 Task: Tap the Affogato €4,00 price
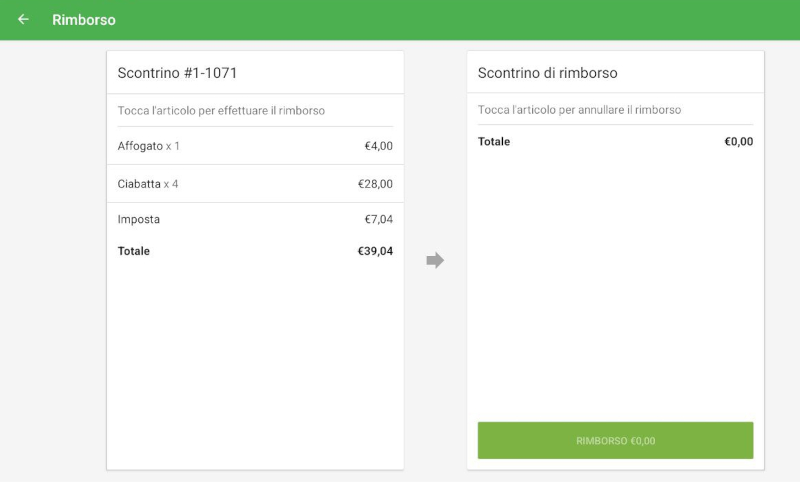pos(378,146)
